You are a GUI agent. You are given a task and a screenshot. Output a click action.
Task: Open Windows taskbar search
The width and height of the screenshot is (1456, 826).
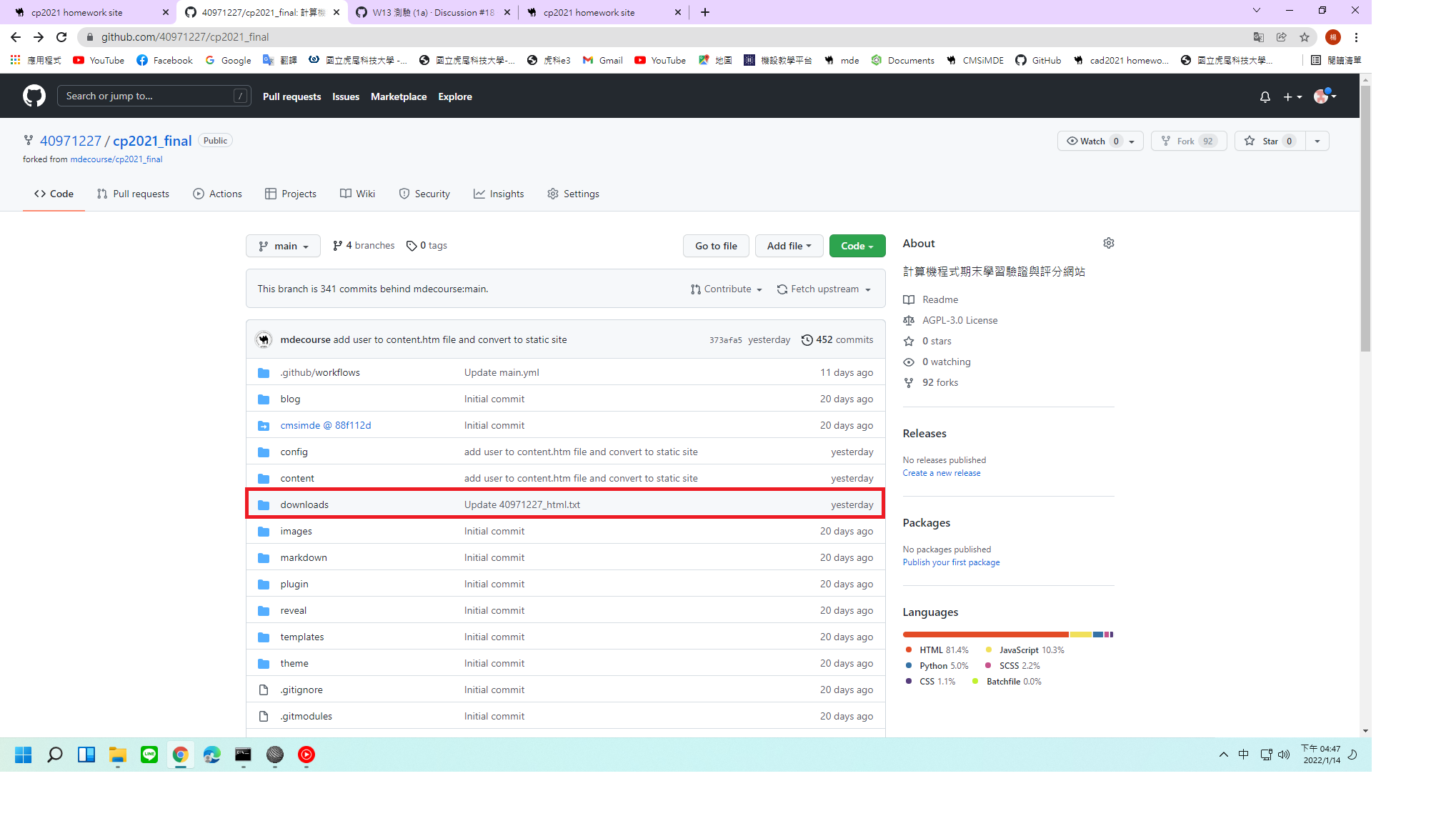pos(55,755)
